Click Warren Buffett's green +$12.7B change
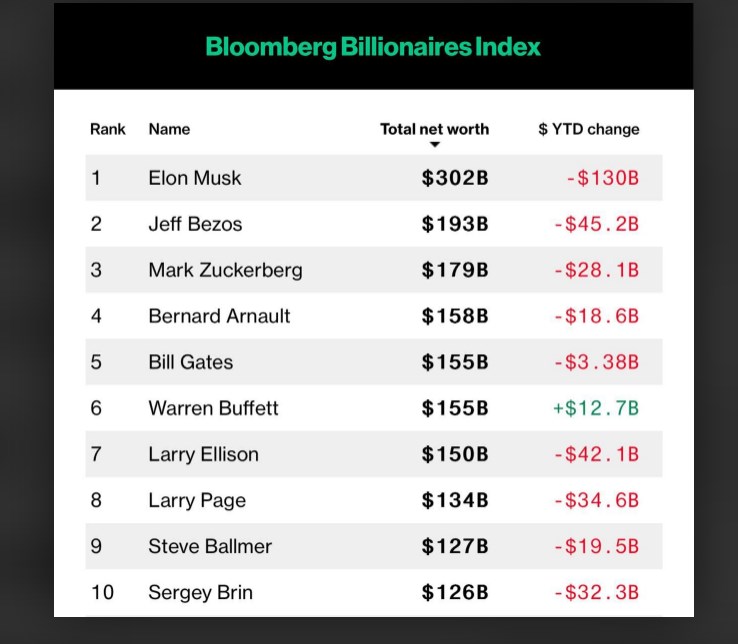Screen dimensions: 738x644 point(596,408)
